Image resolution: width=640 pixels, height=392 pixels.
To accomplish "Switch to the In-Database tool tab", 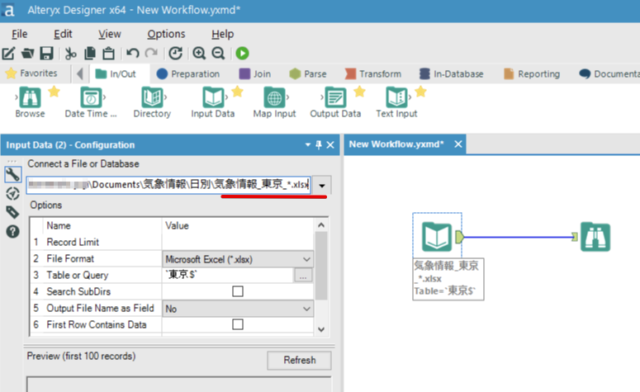I will (x=451, y=74).
